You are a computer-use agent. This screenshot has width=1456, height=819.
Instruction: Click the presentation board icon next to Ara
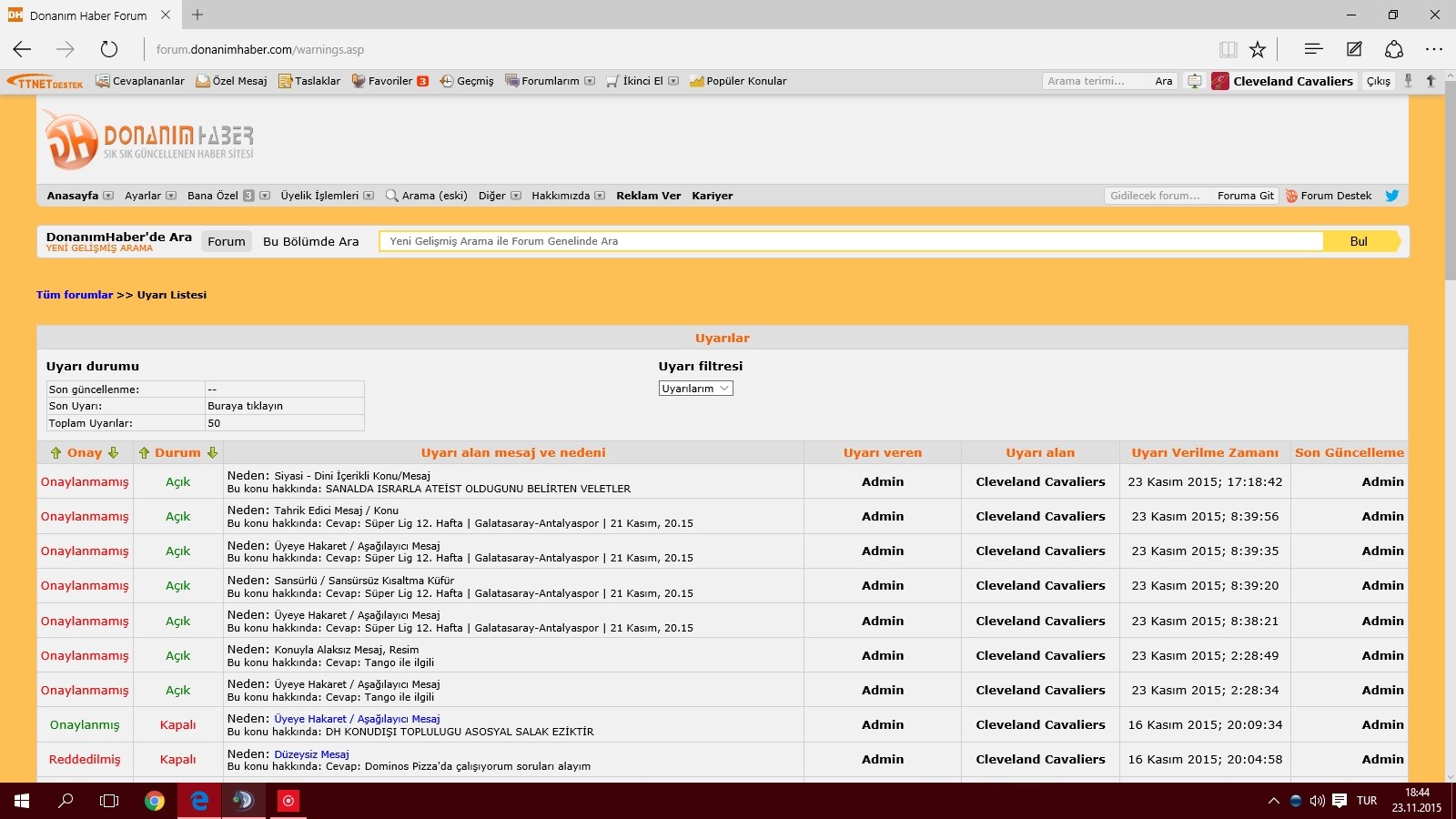pyautogui.click(x=1195, y=81)
